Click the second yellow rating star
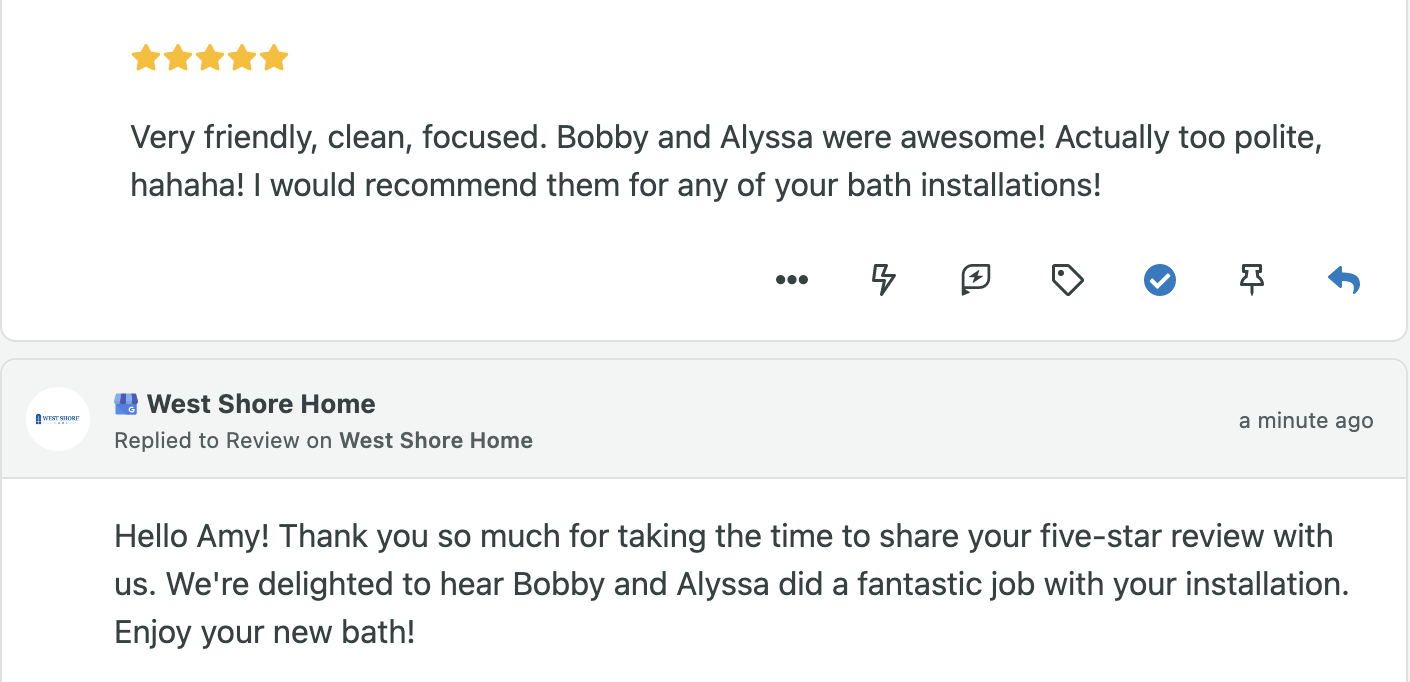Image resolution: width=1410 pixels, height=682 pixels. tap(178, 58)
